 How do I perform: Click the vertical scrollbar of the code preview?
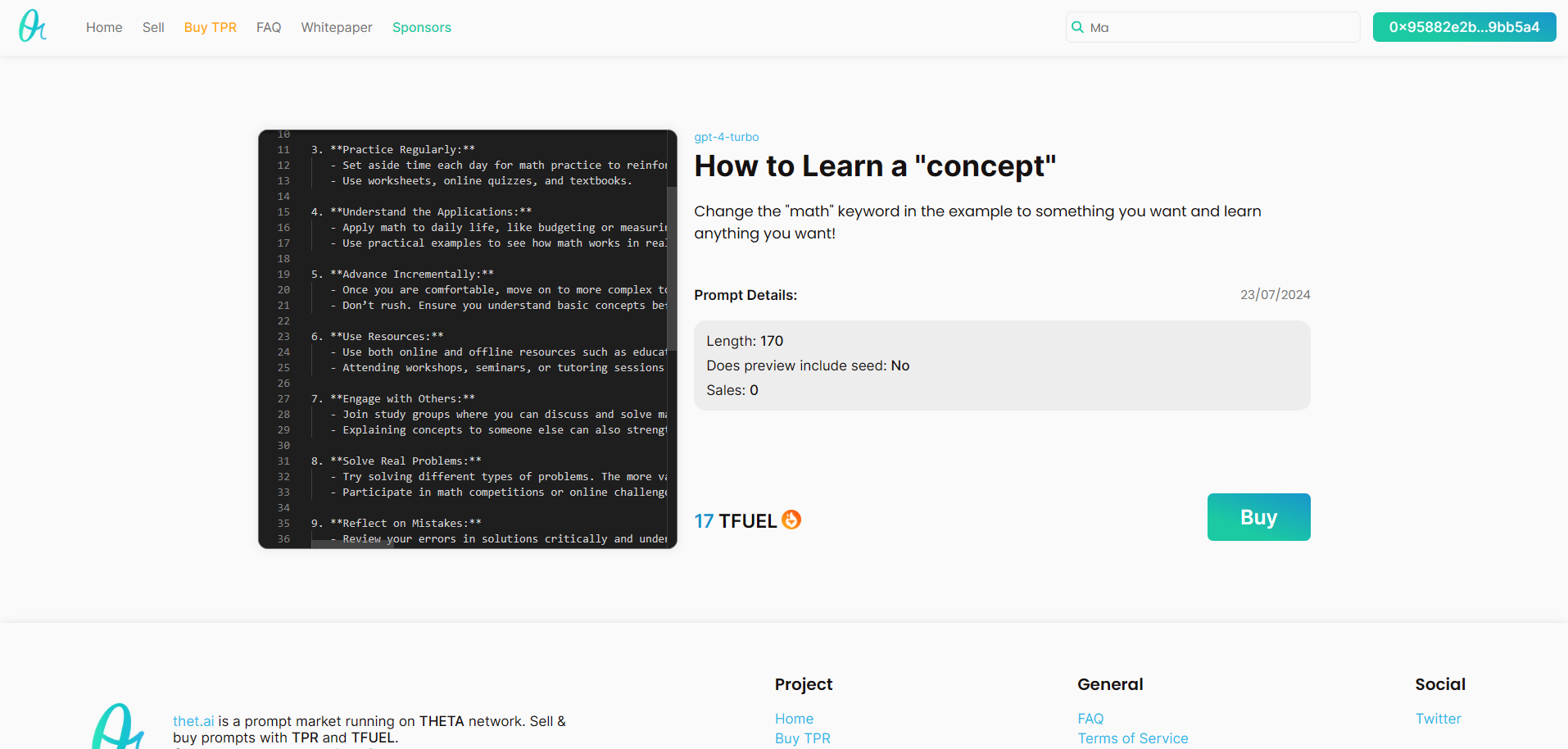click(672, 269)
